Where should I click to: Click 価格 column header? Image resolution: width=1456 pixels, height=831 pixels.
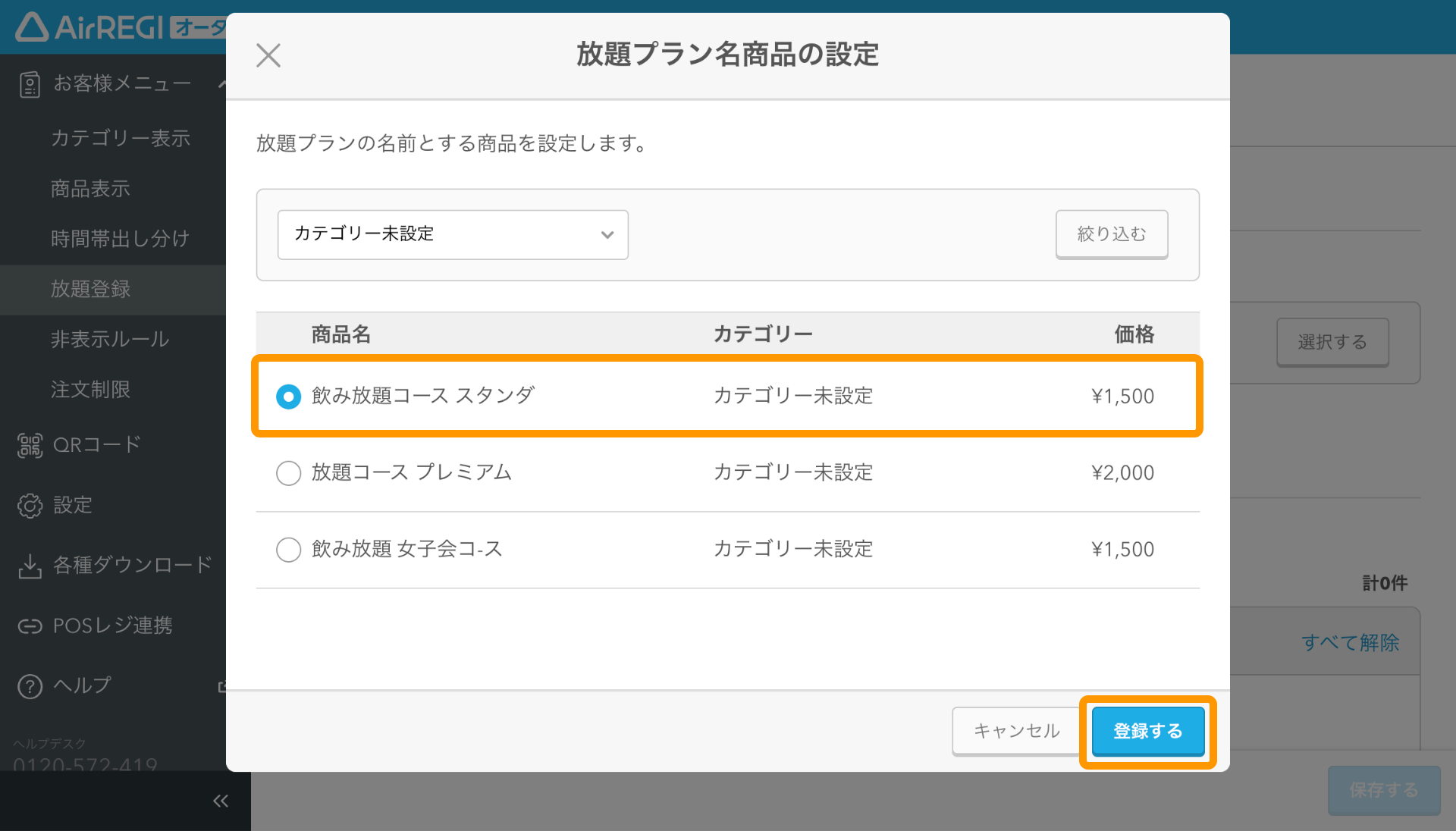click(x=1134, y=334)
